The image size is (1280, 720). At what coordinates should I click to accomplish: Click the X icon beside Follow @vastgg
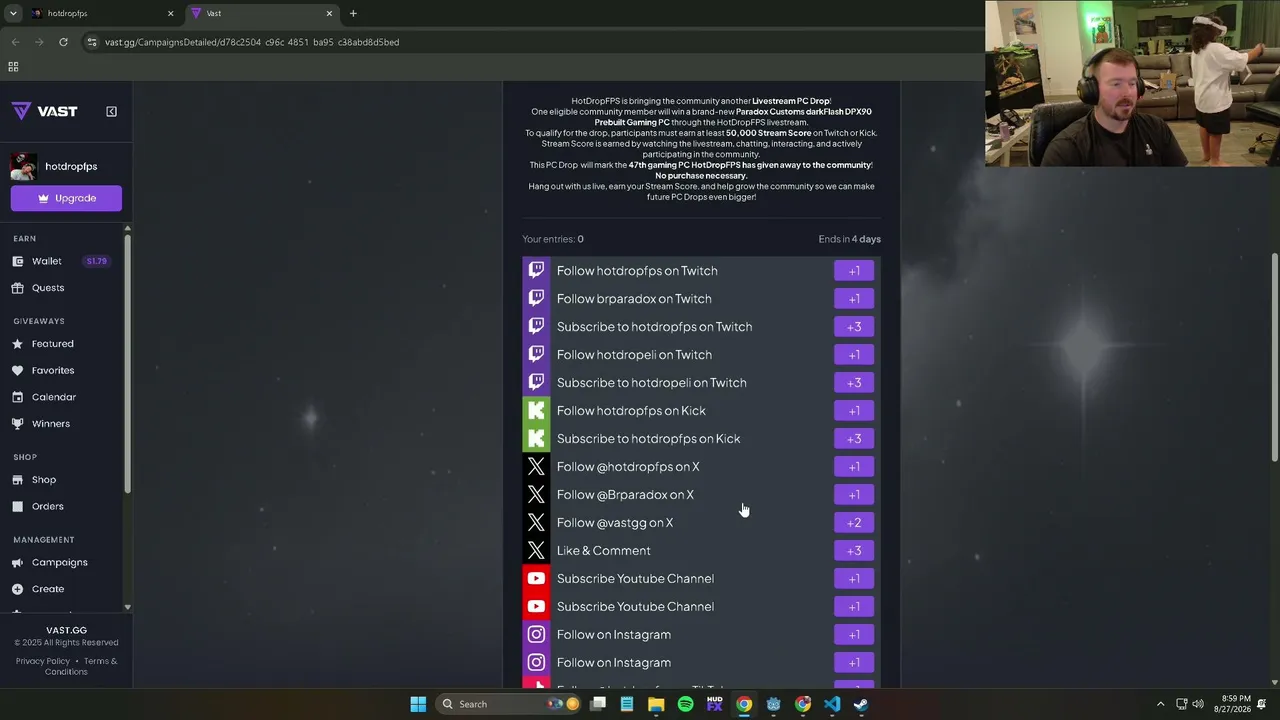point(536,522)
